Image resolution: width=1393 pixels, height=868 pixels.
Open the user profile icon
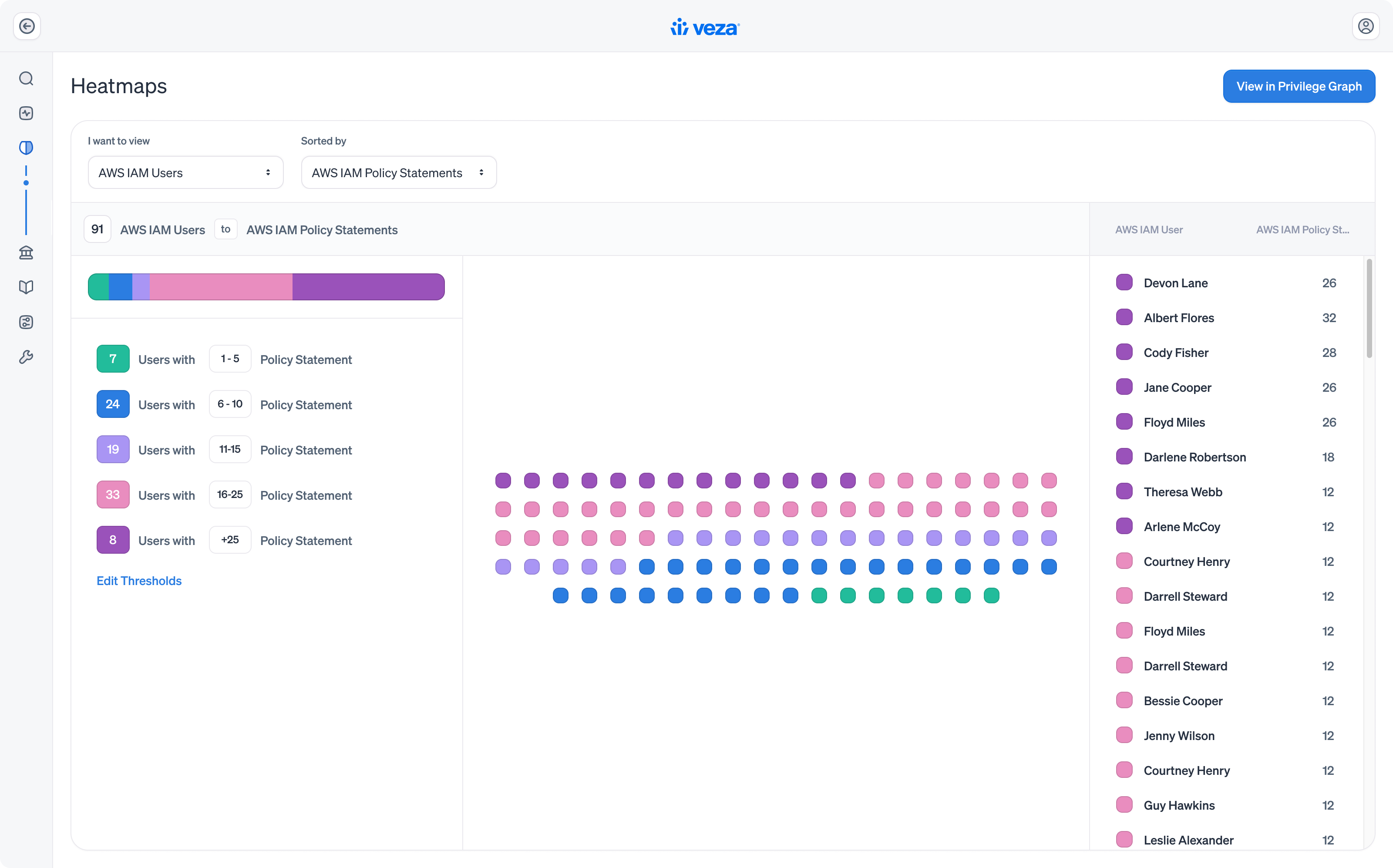[1366, 27]
